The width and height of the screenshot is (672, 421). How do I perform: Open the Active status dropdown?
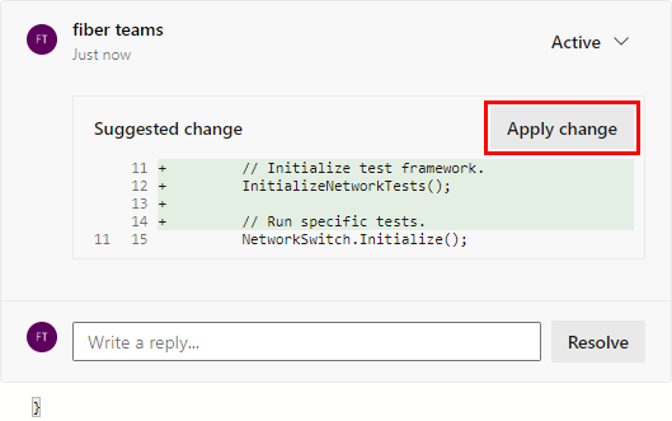coord(590,42)
